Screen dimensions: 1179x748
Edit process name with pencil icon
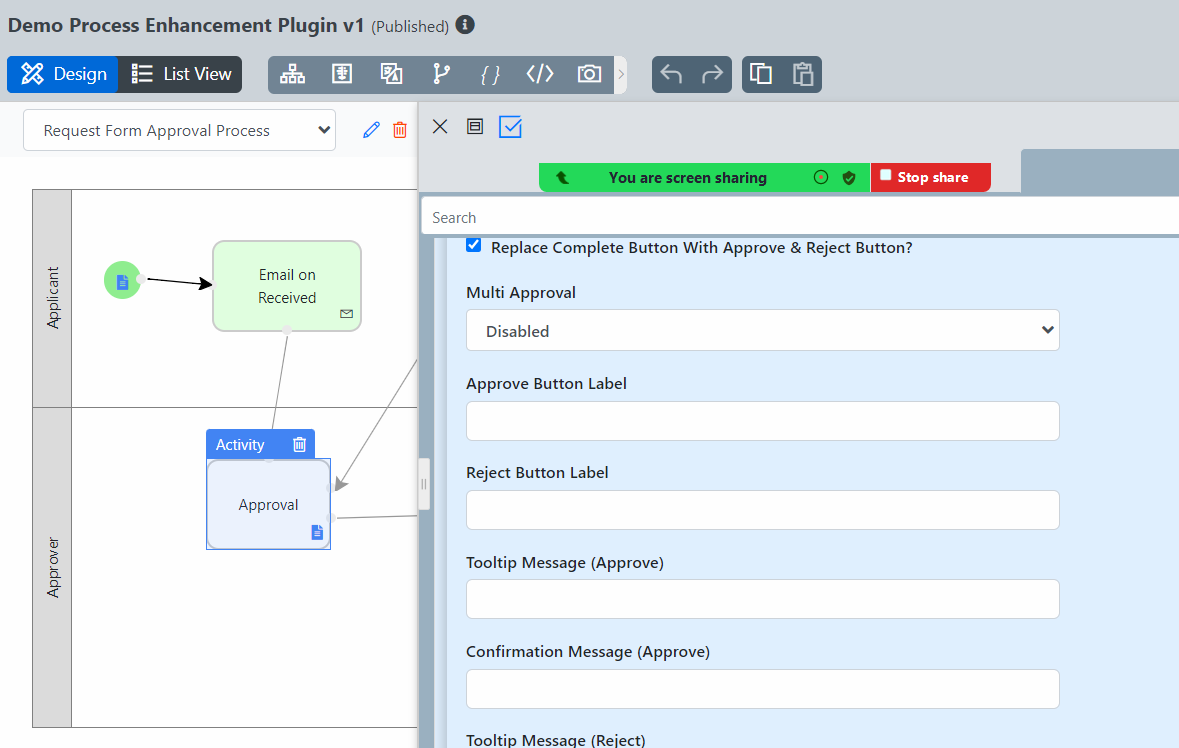coord(371,130)
